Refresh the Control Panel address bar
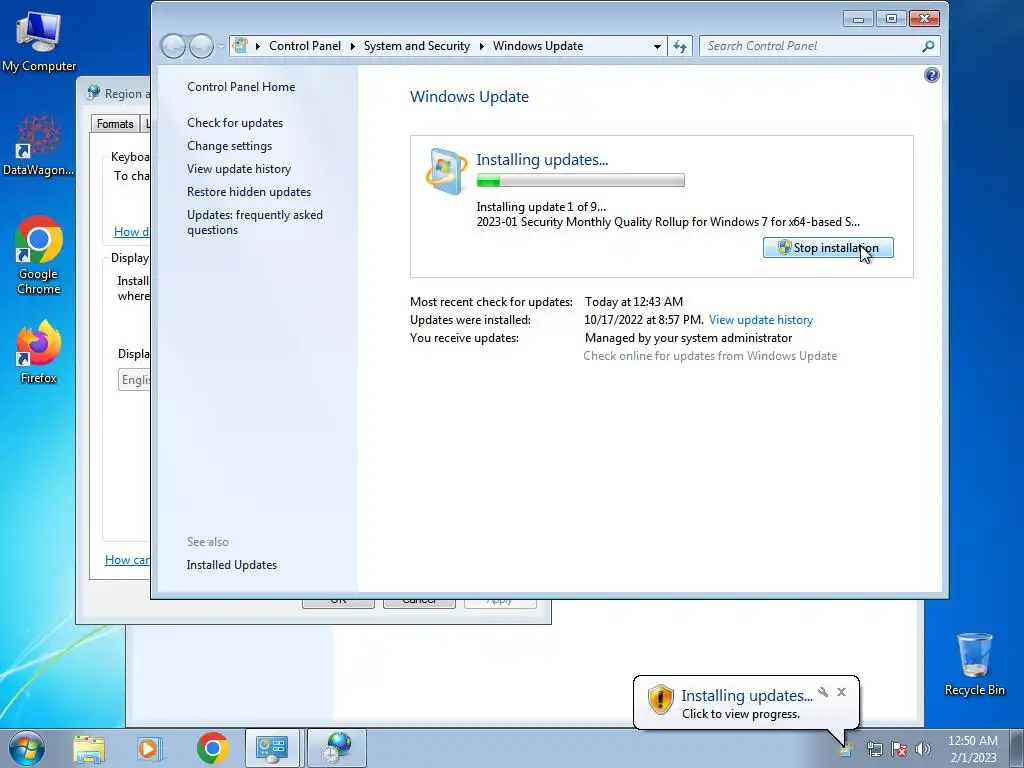 coord(680,46)
